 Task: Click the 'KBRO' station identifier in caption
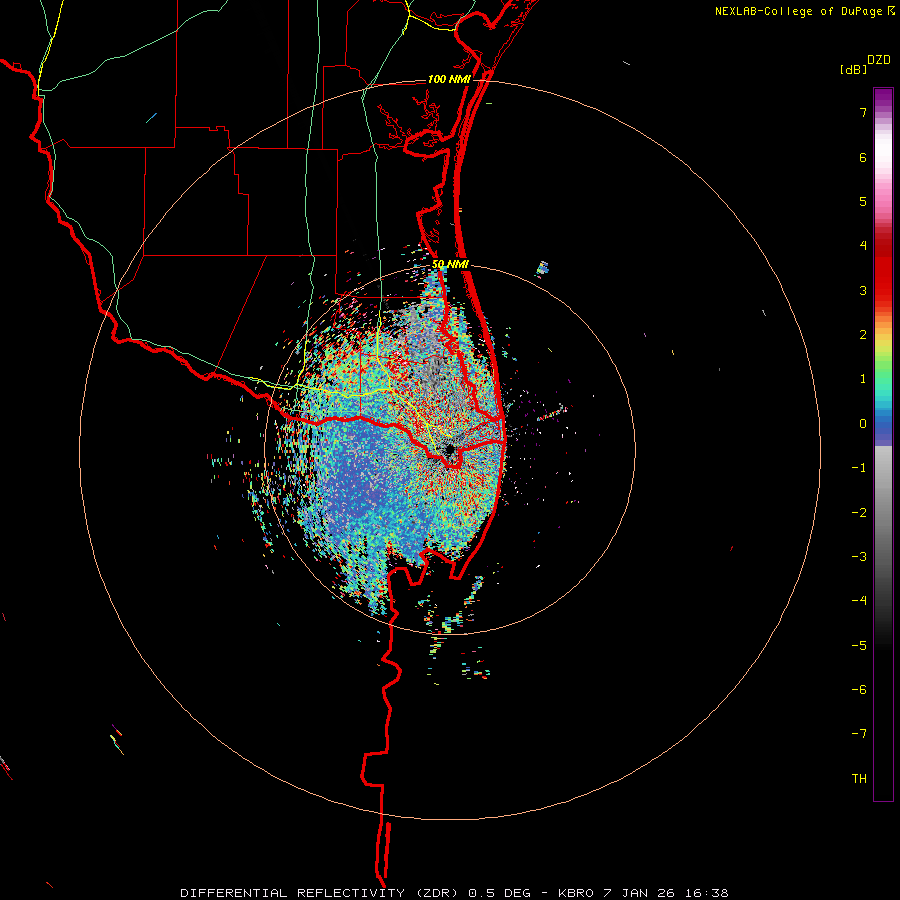pos(577,893)
